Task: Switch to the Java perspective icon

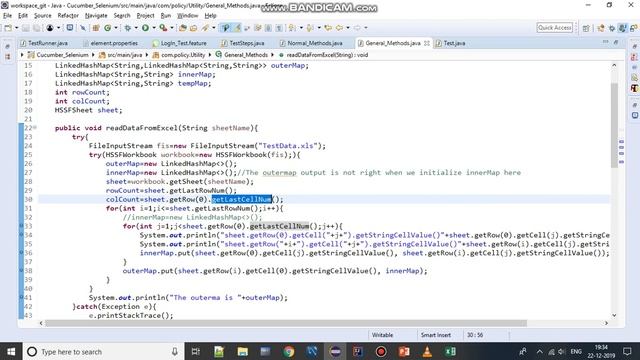Action: point(622,28)
